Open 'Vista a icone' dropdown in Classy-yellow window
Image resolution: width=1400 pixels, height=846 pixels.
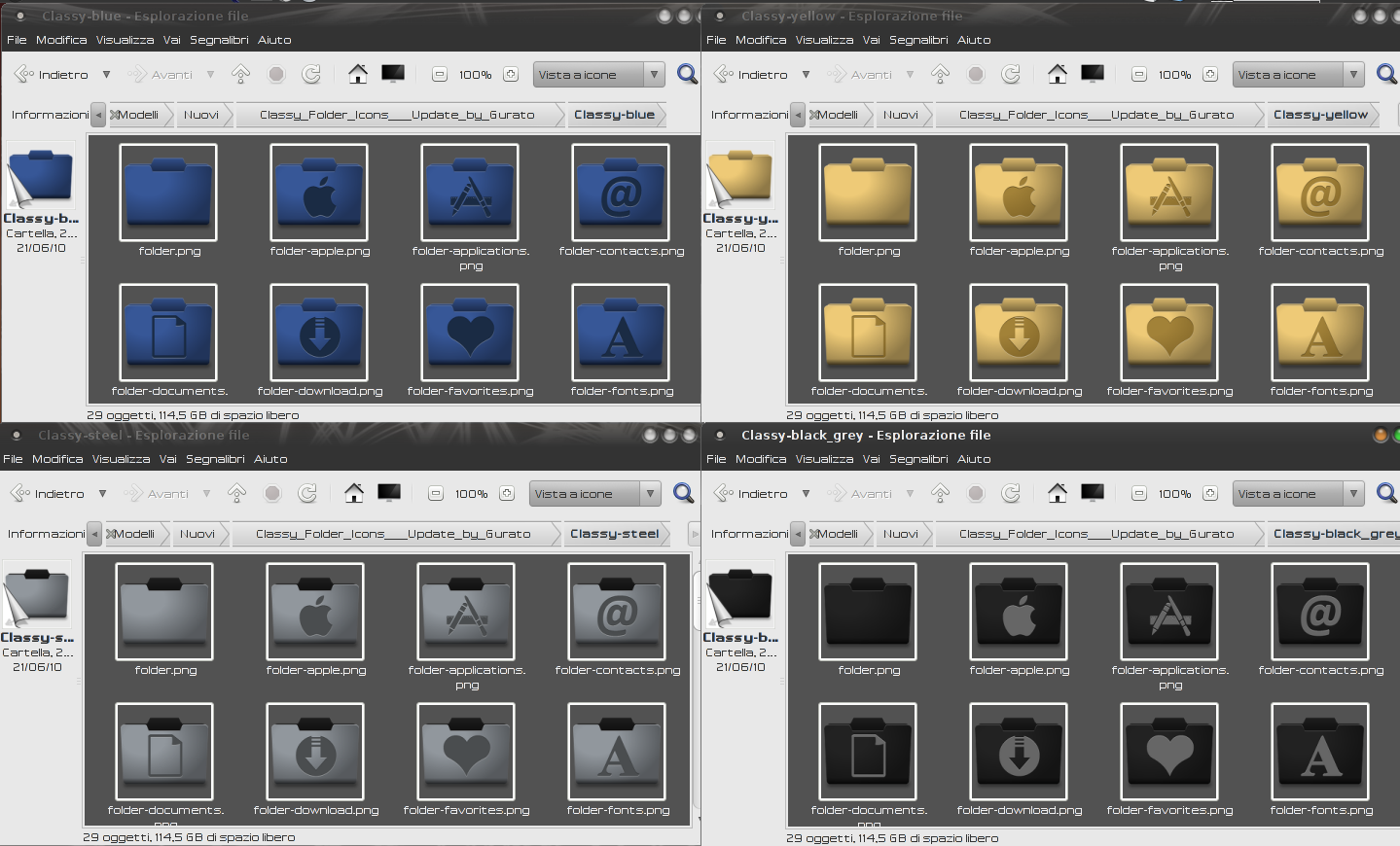[x=1298, y=75]
